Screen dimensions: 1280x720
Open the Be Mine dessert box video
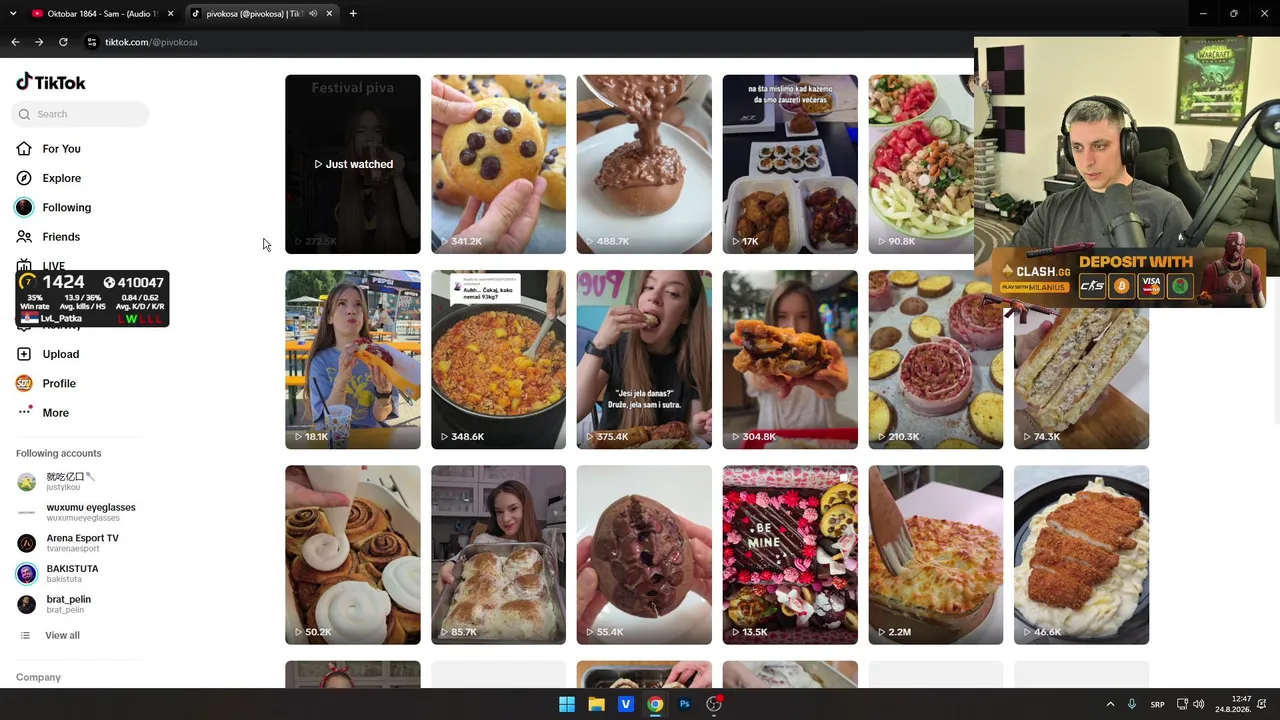pyautogui.click(x=790, y=555)
